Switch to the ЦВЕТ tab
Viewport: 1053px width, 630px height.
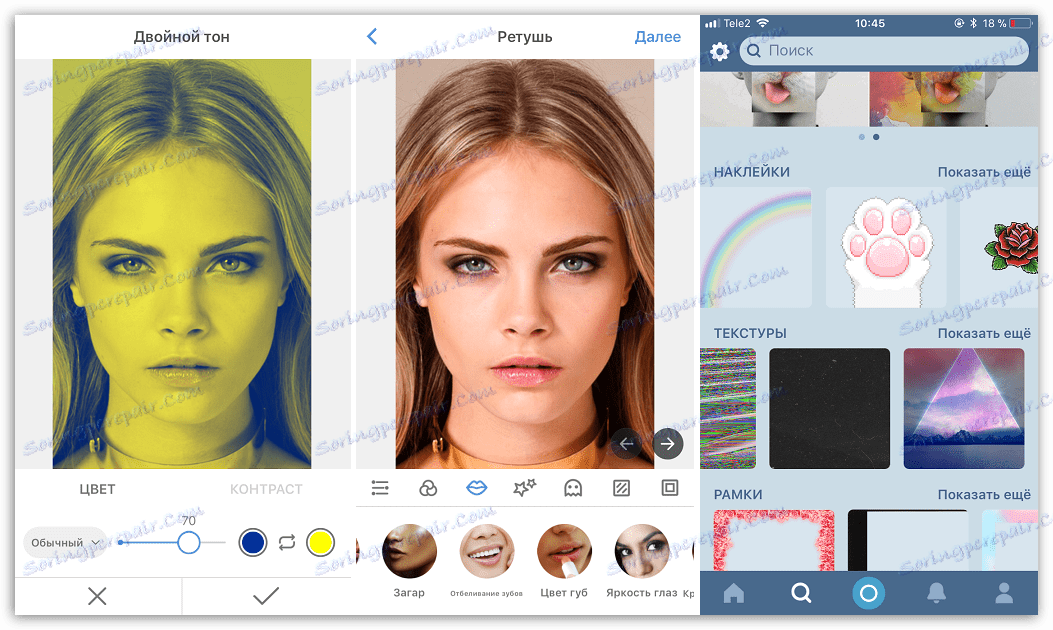pyautogui.click(x=97, y=489)
